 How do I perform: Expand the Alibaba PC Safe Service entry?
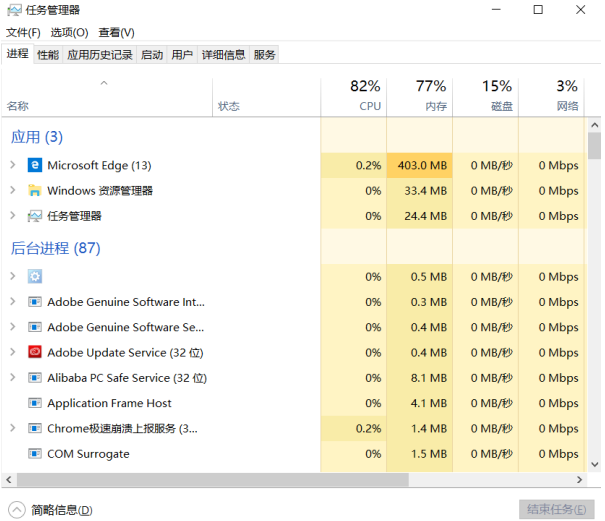pyautogui.click(x=12, y=378)
